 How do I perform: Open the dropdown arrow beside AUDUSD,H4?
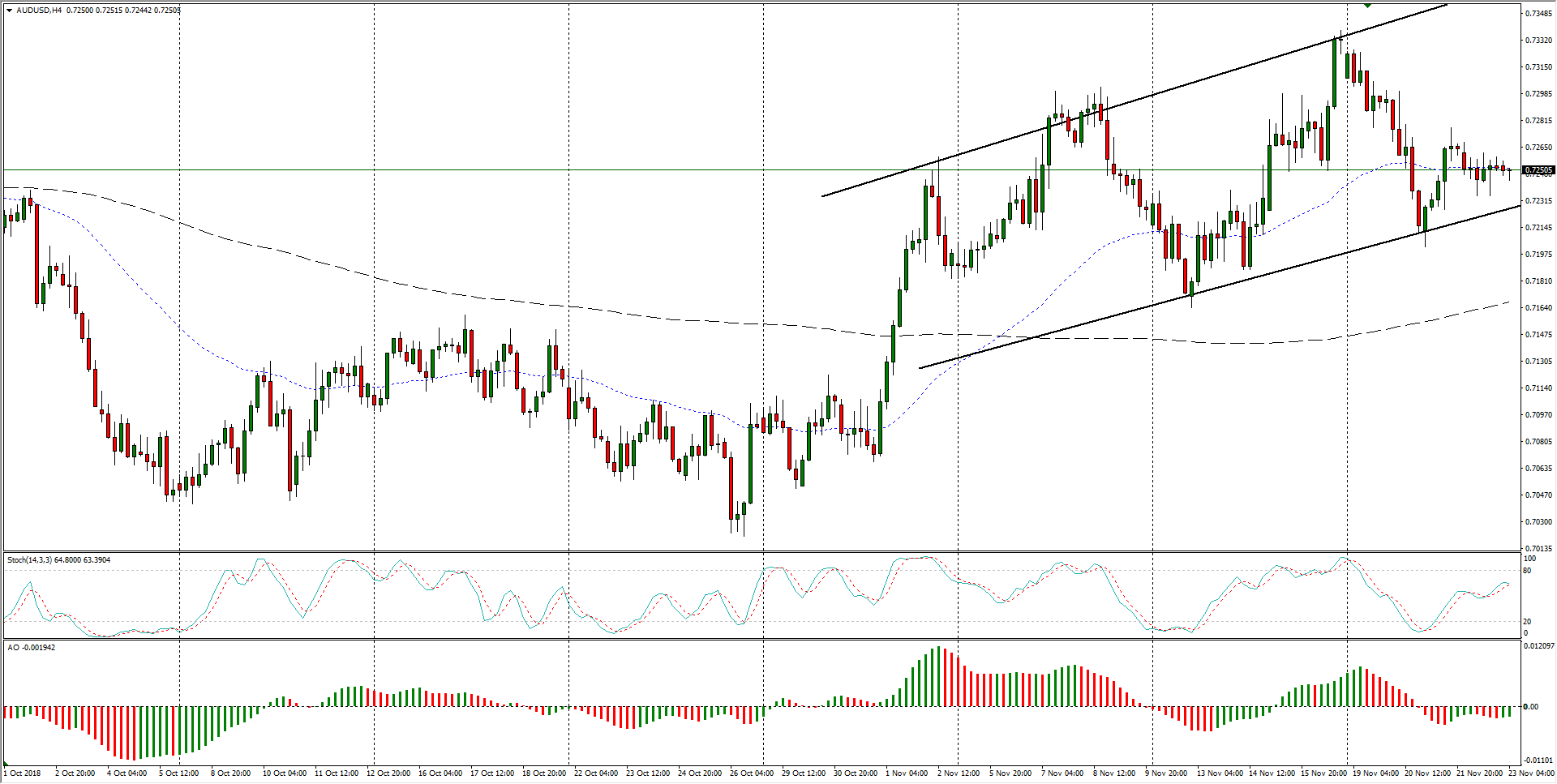tap(9, 11)
